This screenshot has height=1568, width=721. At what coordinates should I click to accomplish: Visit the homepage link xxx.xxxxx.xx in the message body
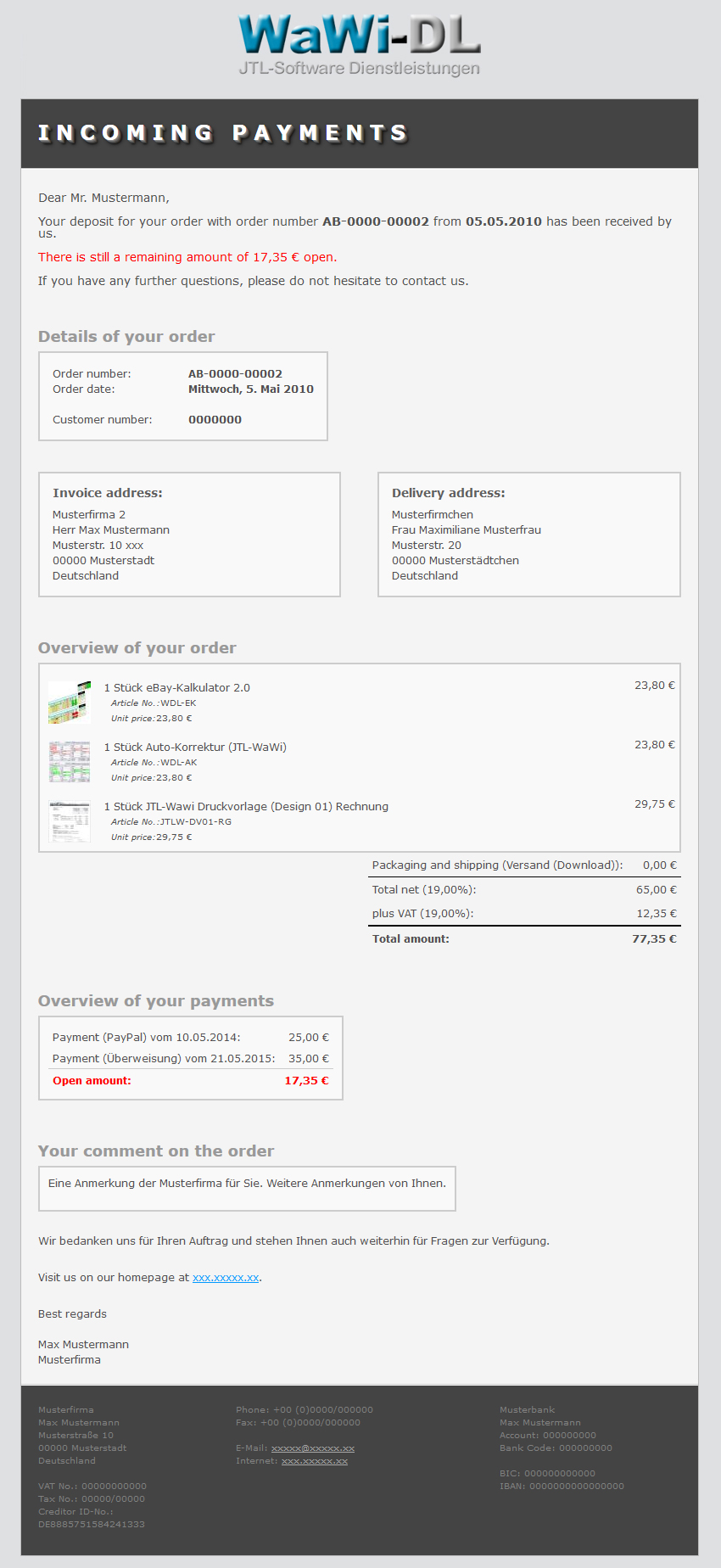[x=226, y=1278]
